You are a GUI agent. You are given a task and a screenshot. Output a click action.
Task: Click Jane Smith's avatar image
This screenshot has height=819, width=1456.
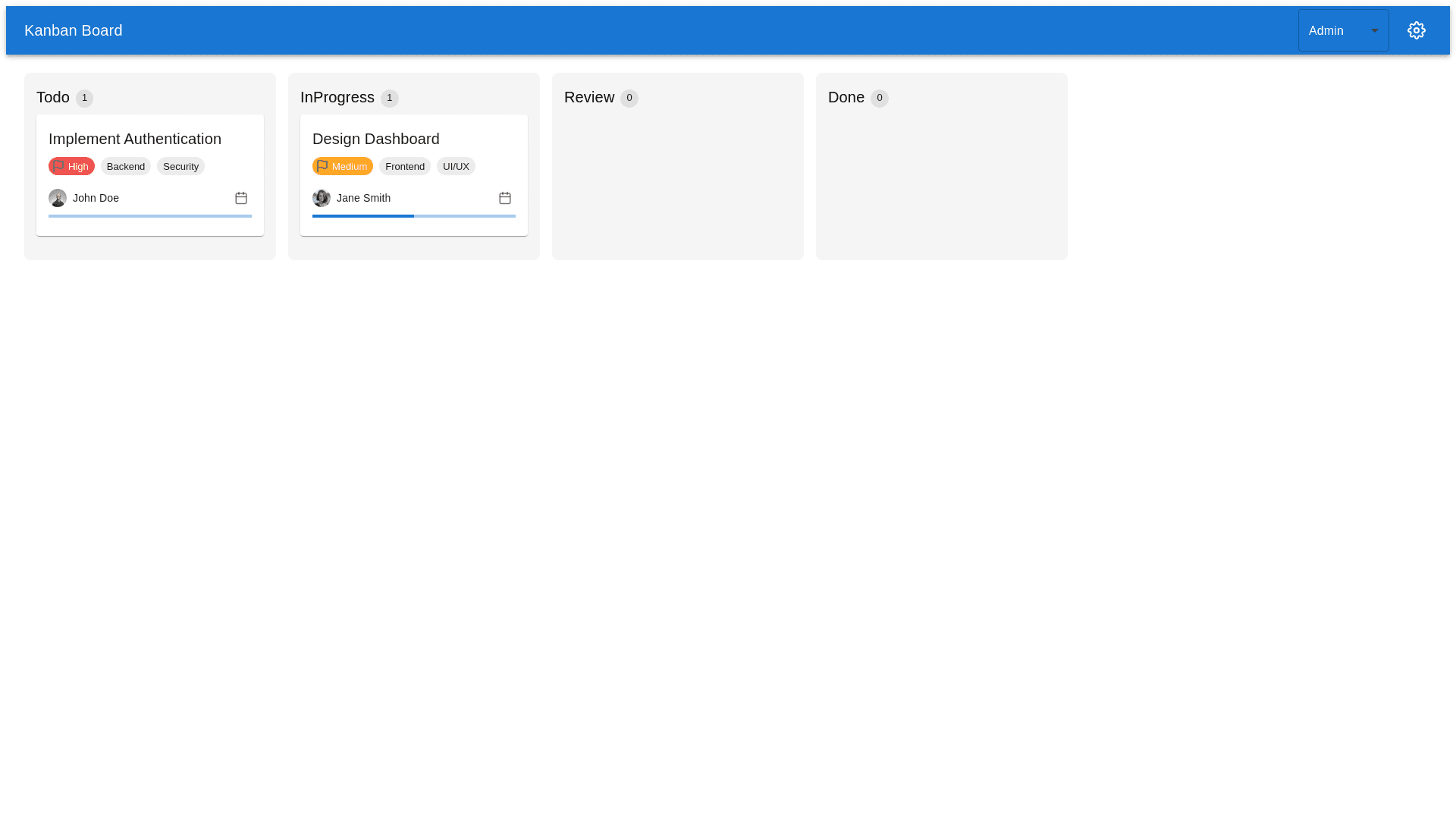(x=322, y=198)
